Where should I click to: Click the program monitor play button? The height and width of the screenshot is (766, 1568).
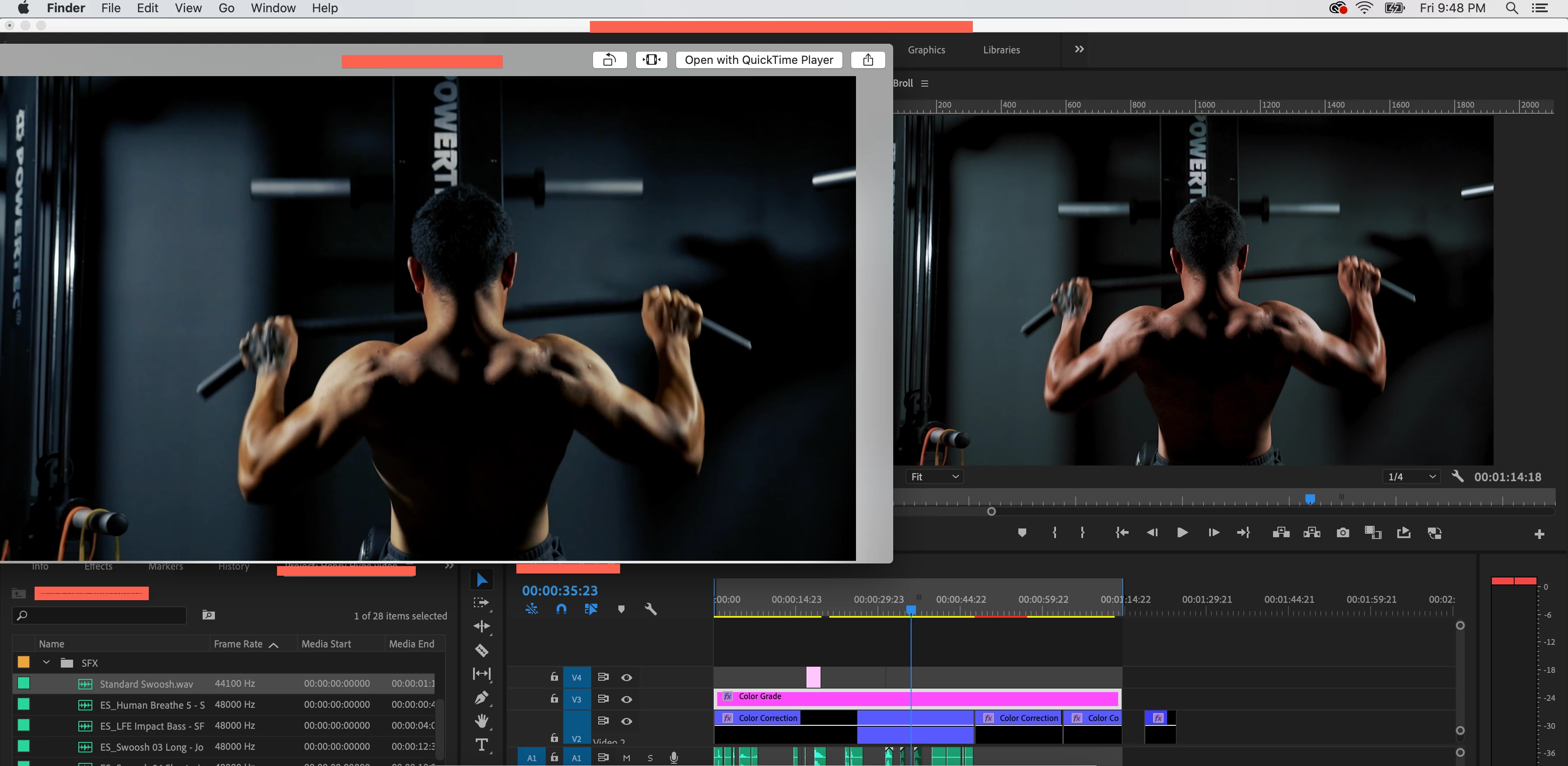(1182, 533)
